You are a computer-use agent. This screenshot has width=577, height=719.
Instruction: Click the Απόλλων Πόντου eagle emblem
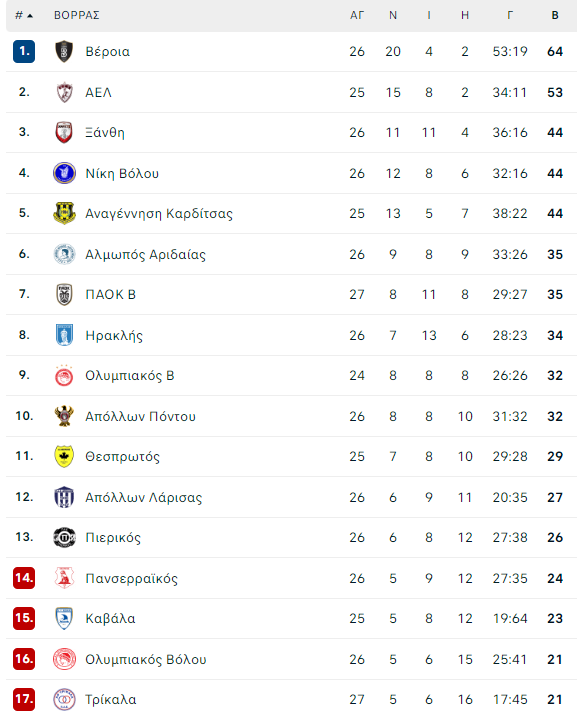click(x=64, y=416)
